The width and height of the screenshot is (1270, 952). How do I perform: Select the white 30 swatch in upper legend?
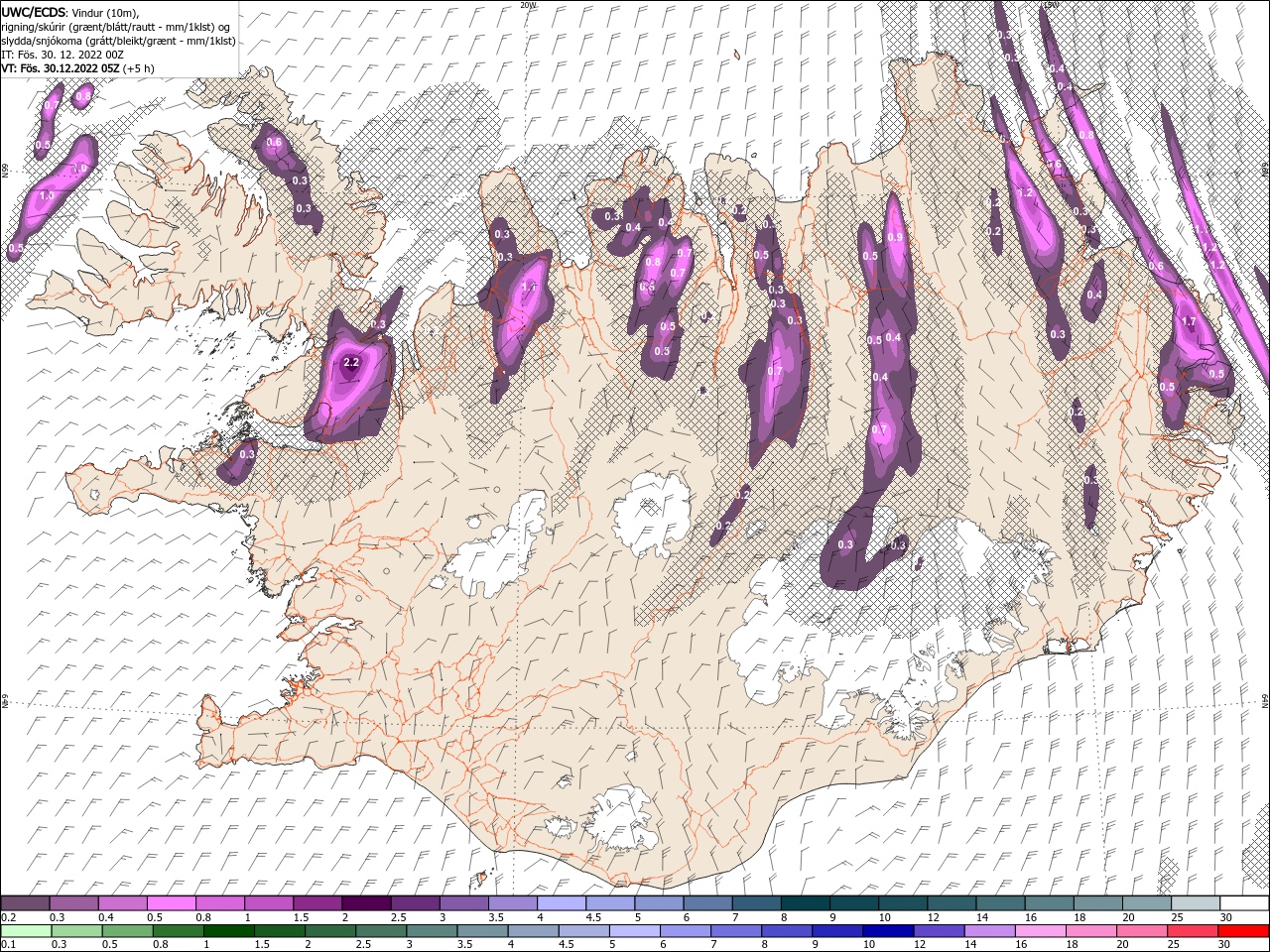tap(1244, 903)
